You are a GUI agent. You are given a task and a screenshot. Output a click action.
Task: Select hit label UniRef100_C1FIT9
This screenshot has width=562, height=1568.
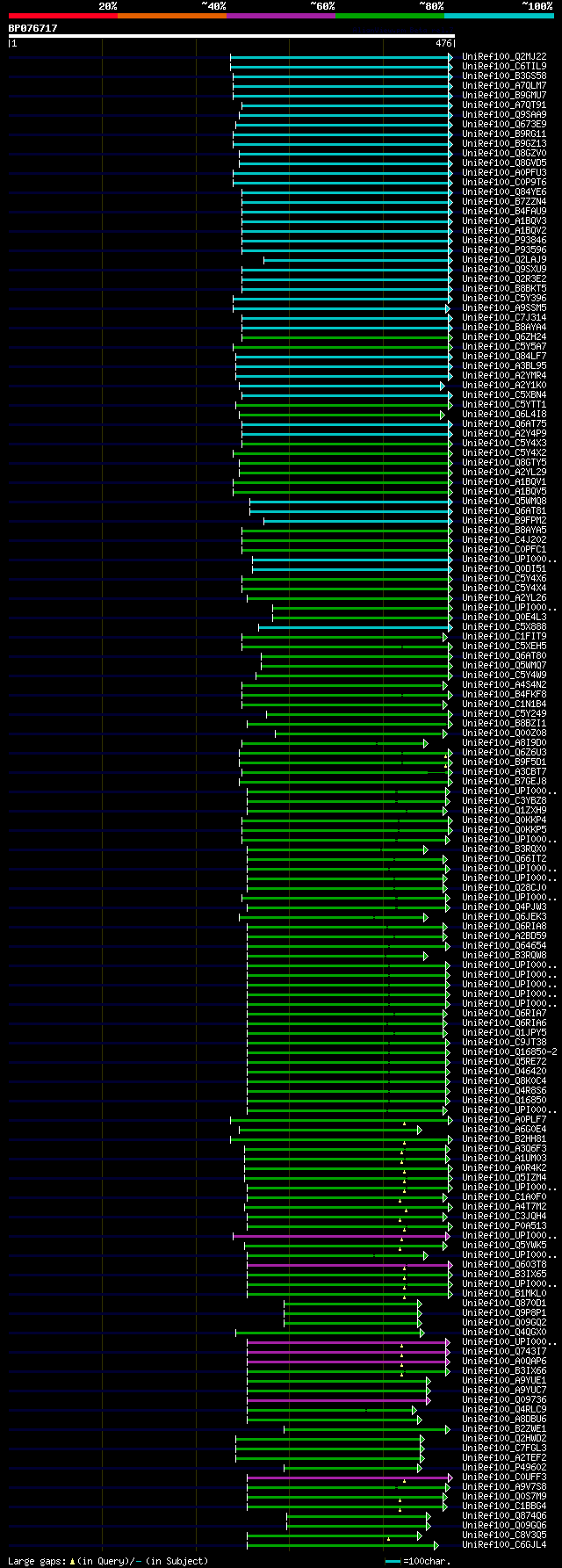pos(504,636)
